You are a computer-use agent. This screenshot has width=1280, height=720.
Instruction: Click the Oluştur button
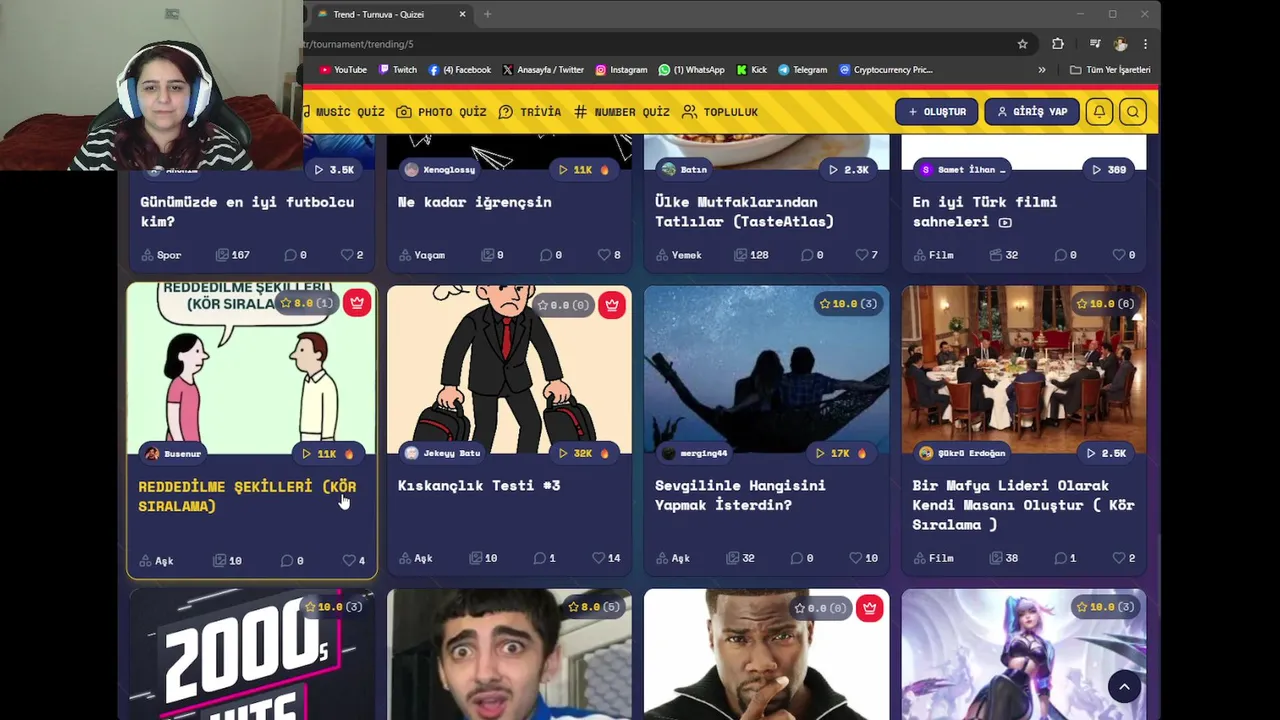coord(936,112)
